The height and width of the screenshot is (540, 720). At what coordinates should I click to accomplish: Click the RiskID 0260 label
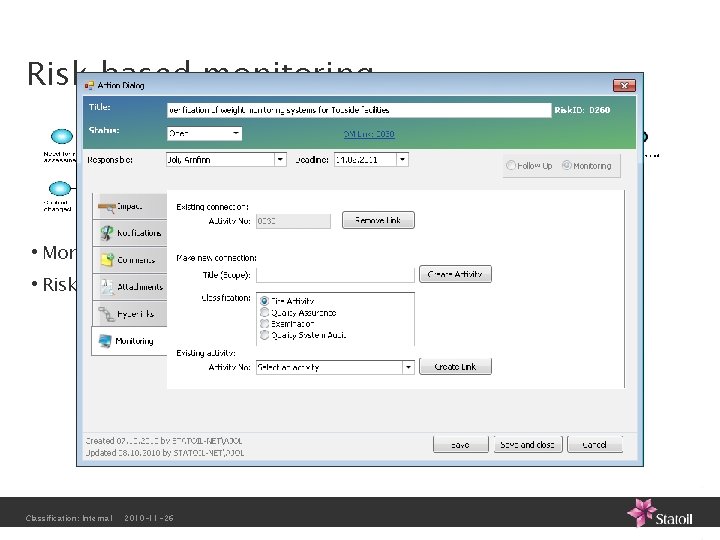pyautogui.click(x=582, y=110)
